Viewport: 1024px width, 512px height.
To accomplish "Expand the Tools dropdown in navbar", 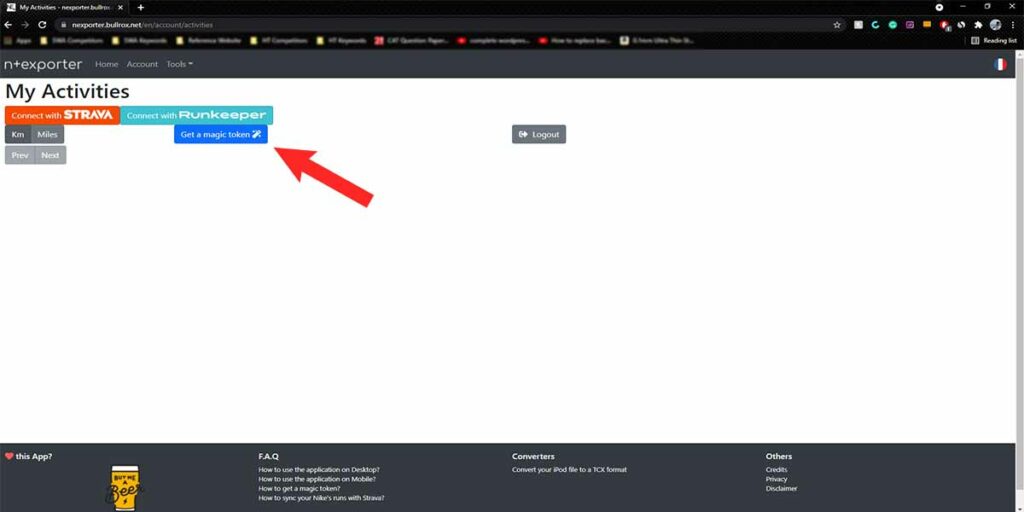I will (x=179, y=64).
